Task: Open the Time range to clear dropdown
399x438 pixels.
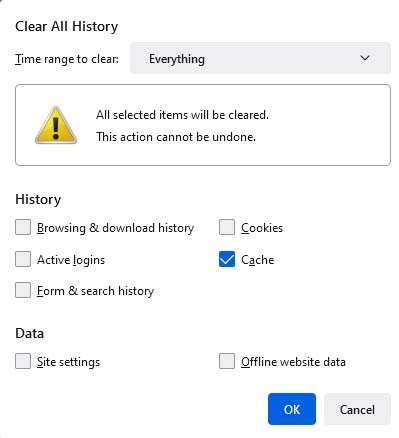Action: pos(260,58)
